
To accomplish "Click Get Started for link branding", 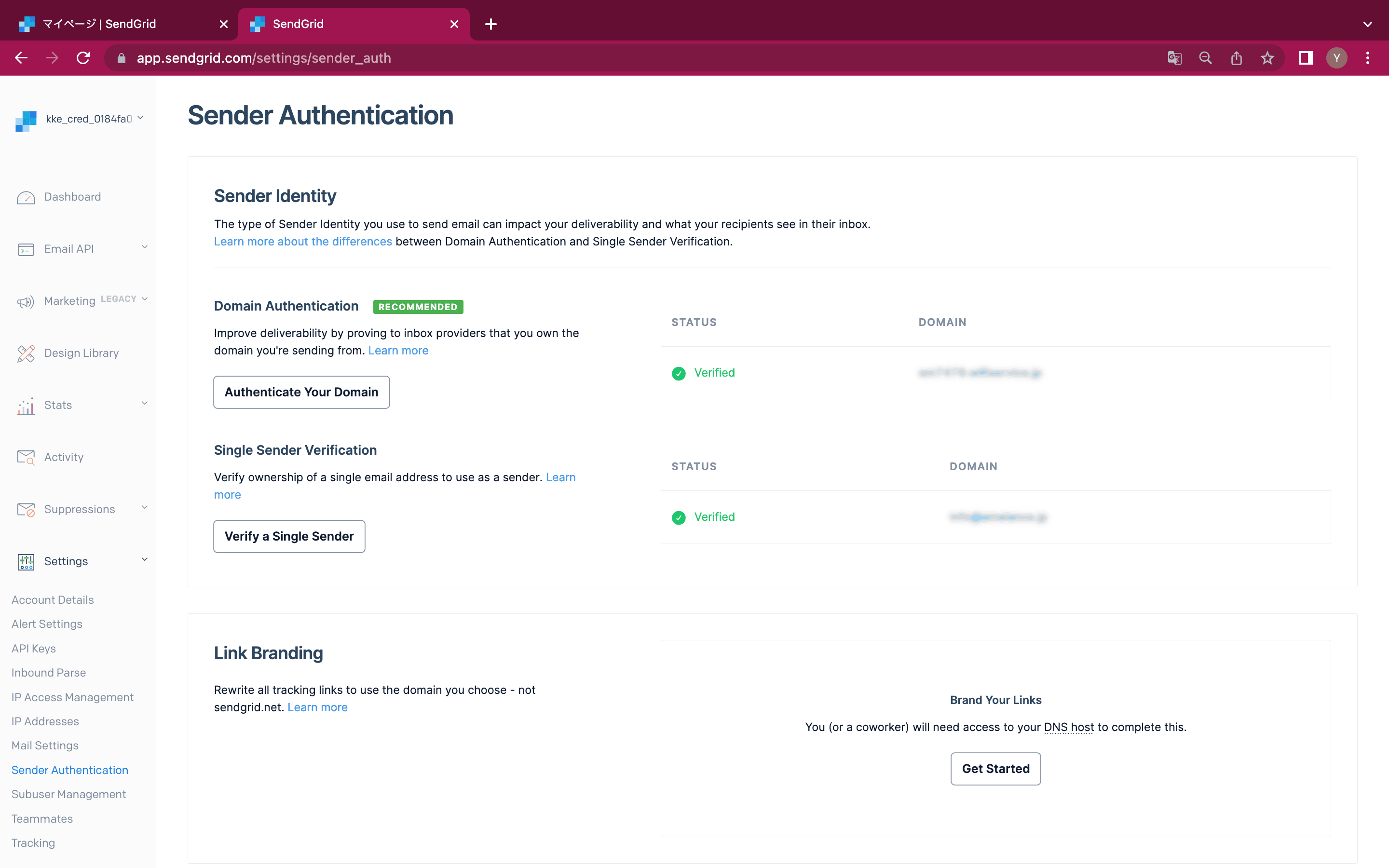I will pyautogui.click(x=996, y=769).
